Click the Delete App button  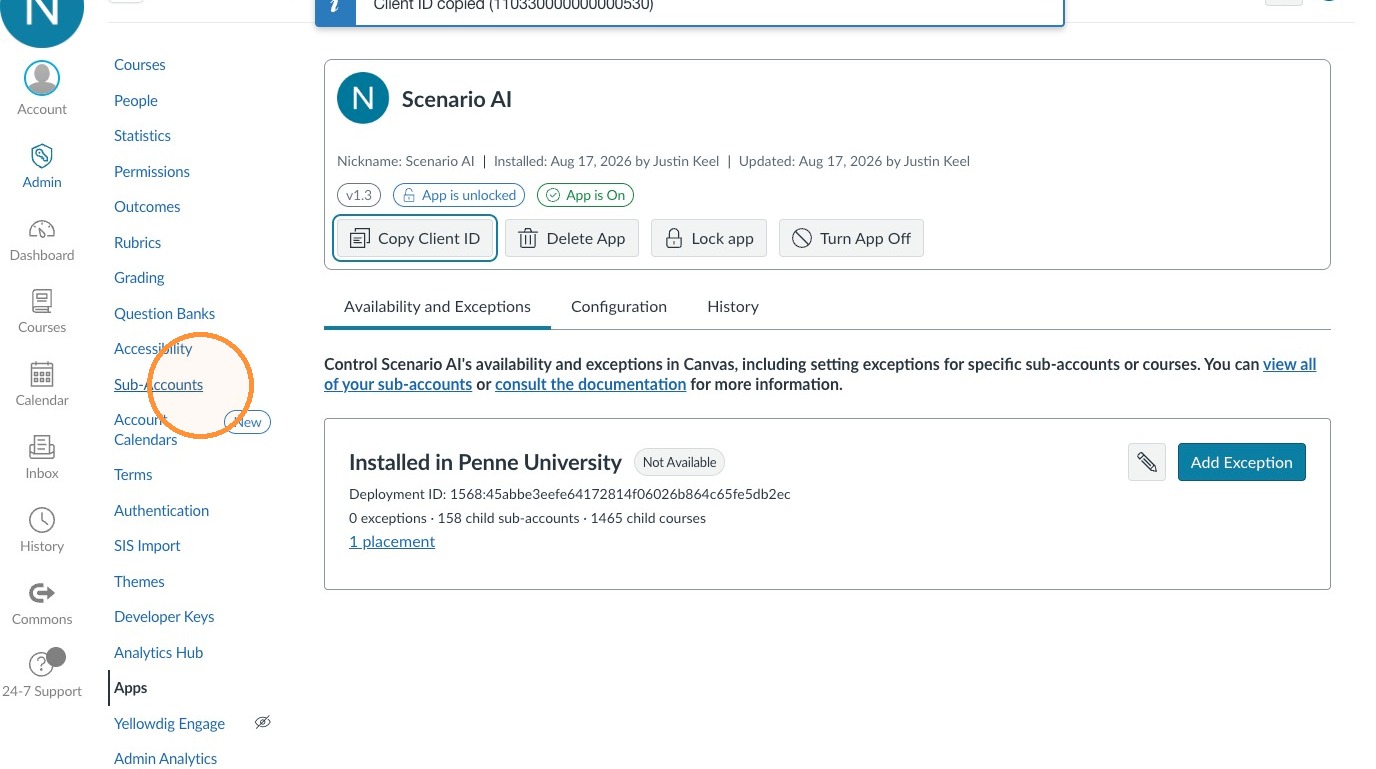[x=572, y=238]
